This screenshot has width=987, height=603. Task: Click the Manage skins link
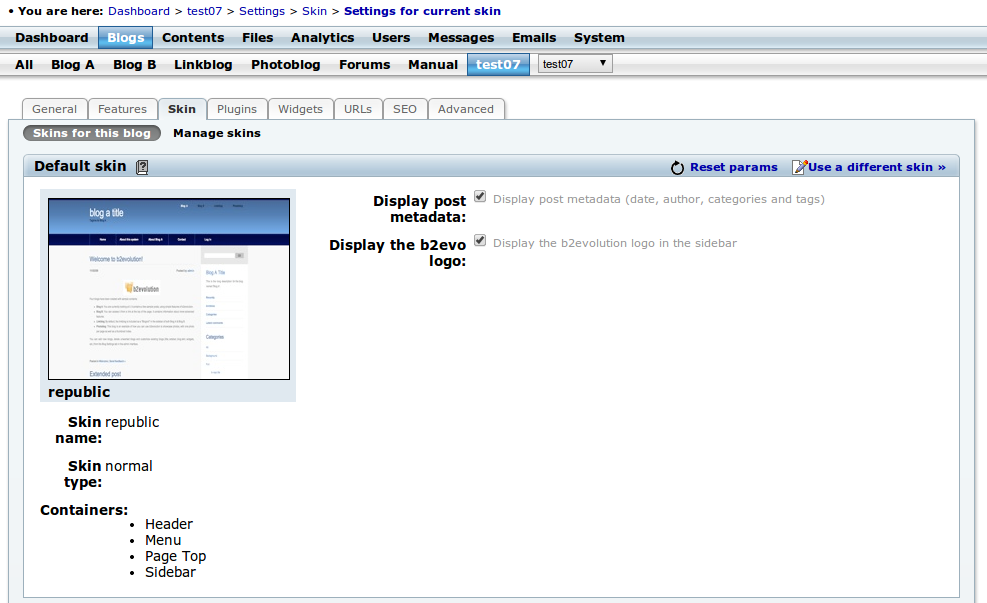[217, 133]
